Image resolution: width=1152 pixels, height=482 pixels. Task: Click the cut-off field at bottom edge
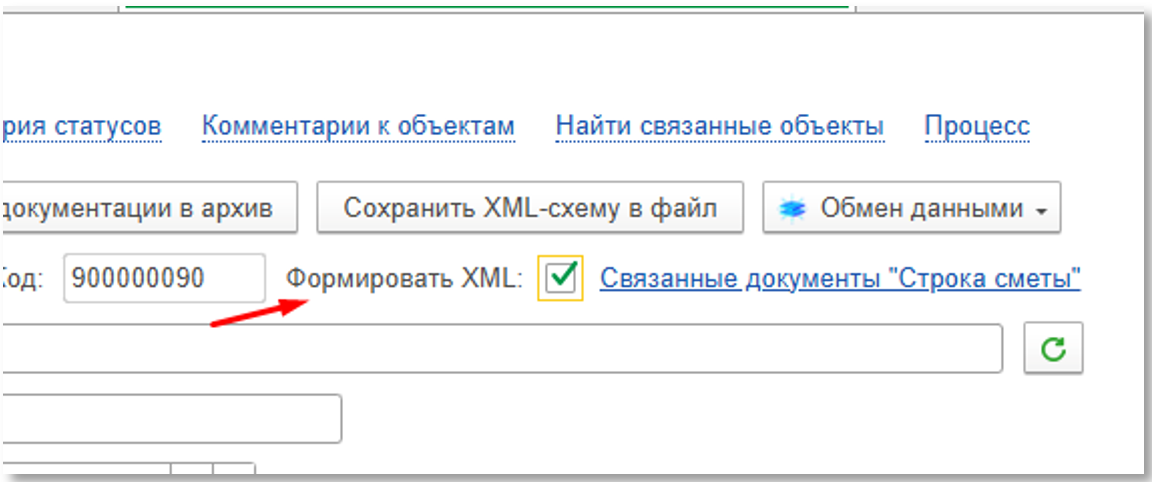point(85,470)
